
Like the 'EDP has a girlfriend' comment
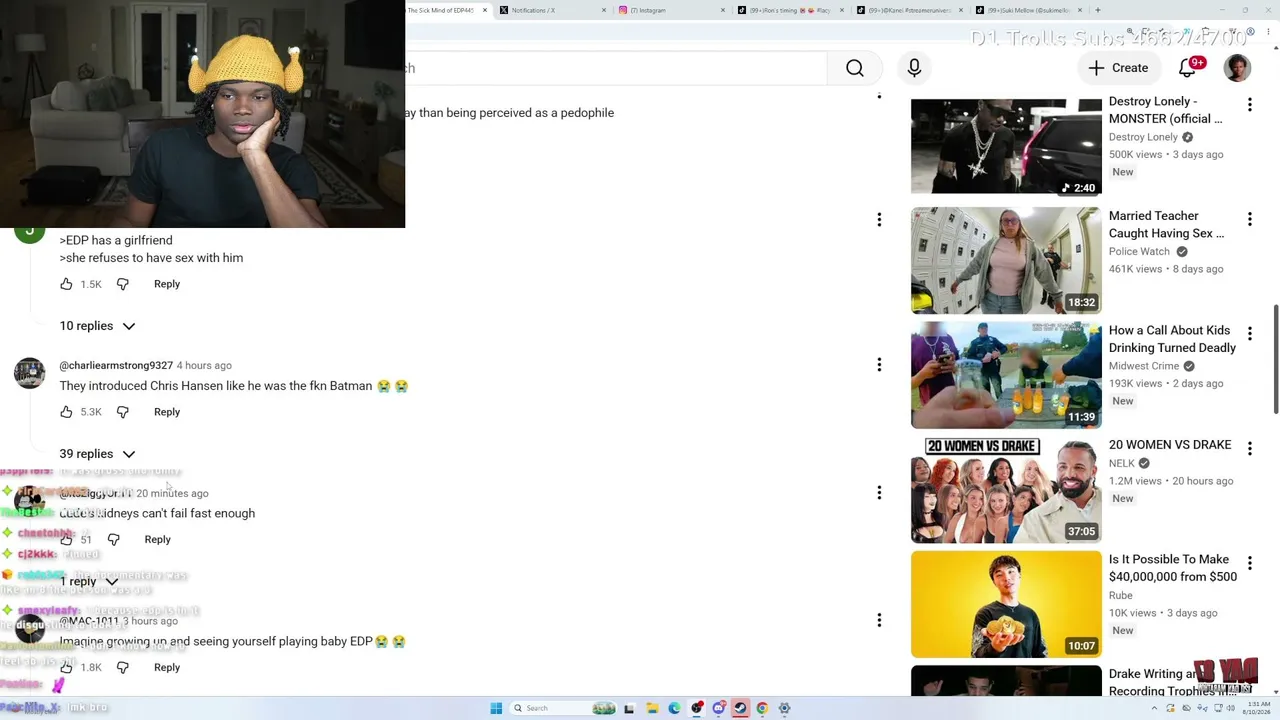point(66,284)
